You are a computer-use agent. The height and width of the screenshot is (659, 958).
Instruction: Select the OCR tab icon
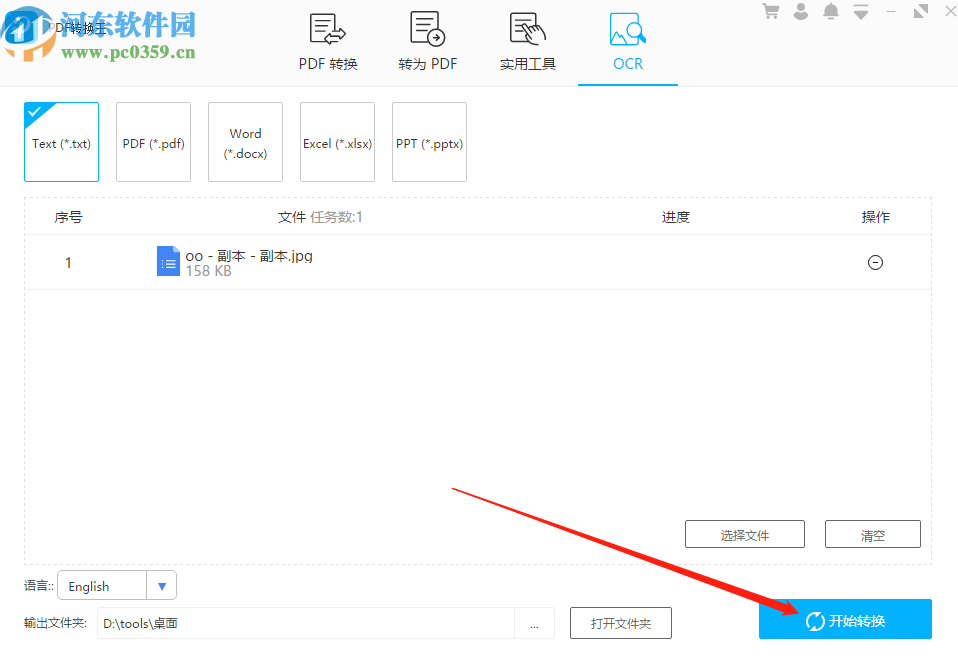(628, 31)
